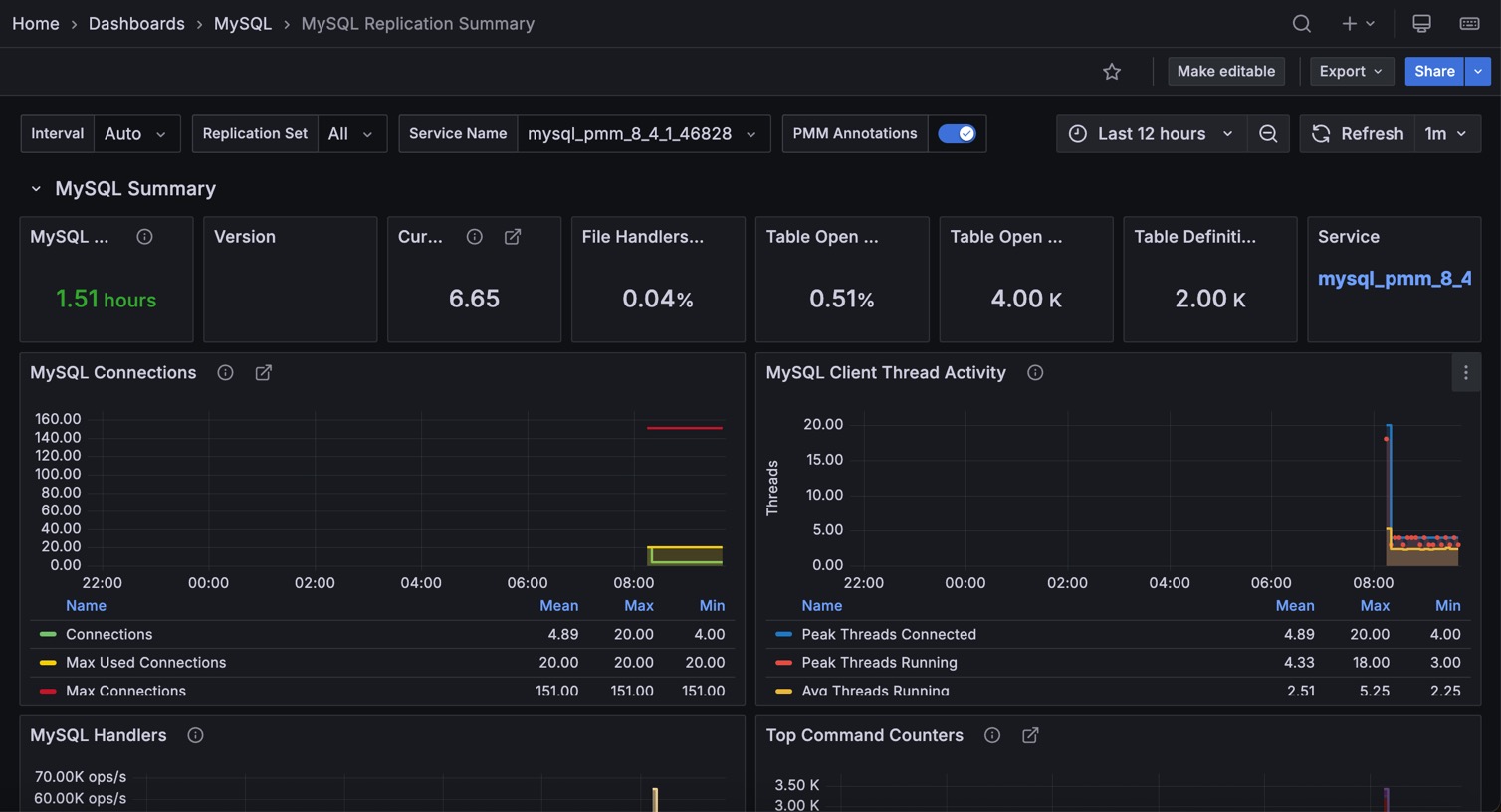Click the zoom out time range icon
Viewport: 1501px width, 812px height.
1268,134
